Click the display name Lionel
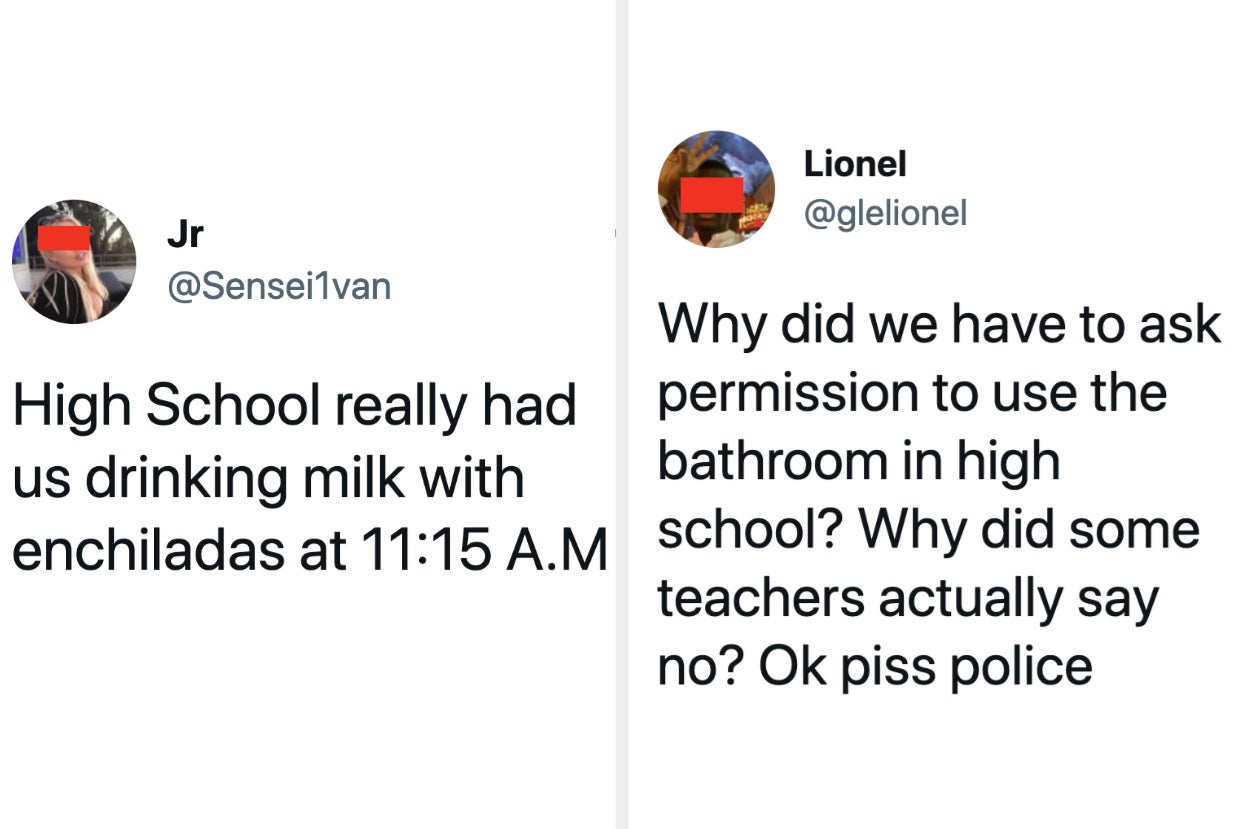 pyautogui.click(x=854, y=164)
